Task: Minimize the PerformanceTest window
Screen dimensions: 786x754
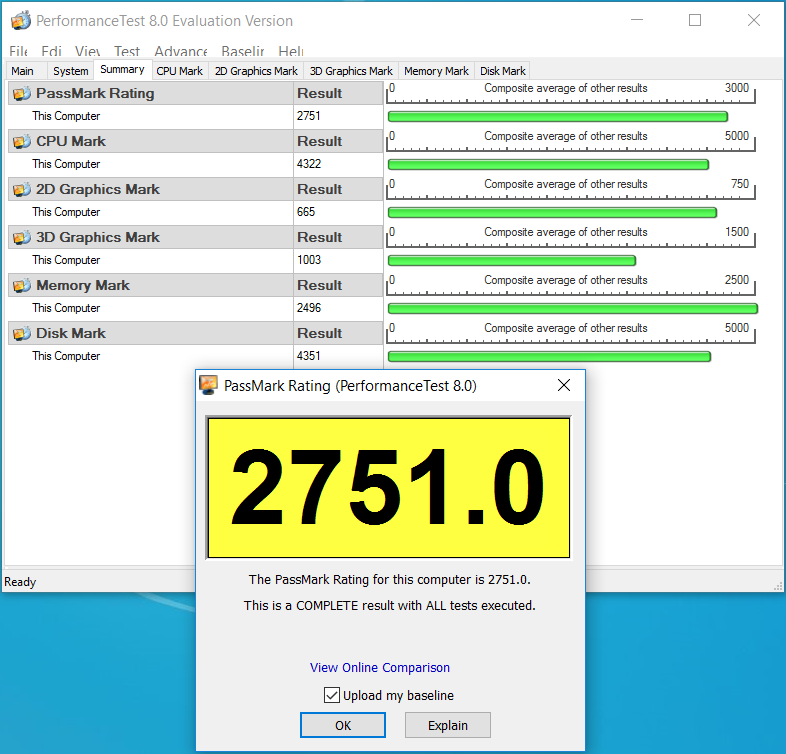Action: (637, 20)
